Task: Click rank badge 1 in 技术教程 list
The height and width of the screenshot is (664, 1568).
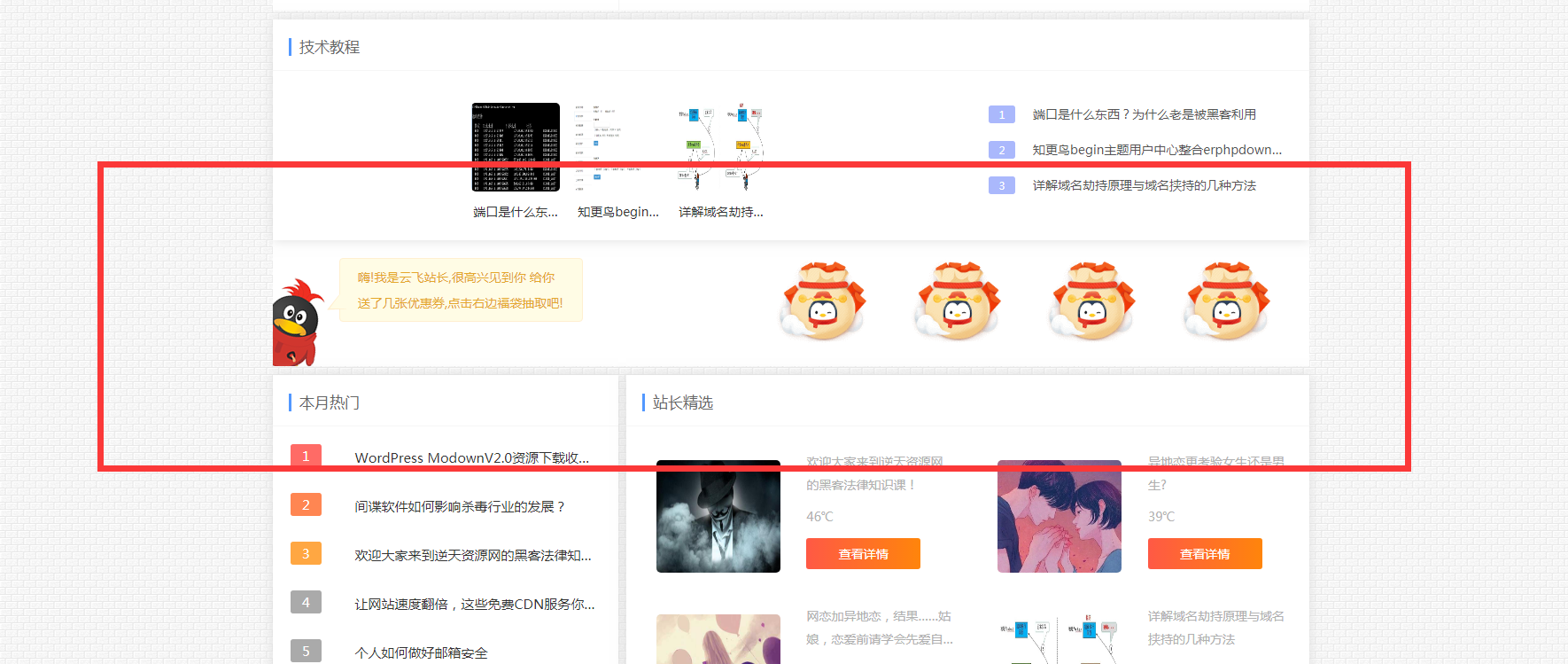Action: [x=1002, y=114]
